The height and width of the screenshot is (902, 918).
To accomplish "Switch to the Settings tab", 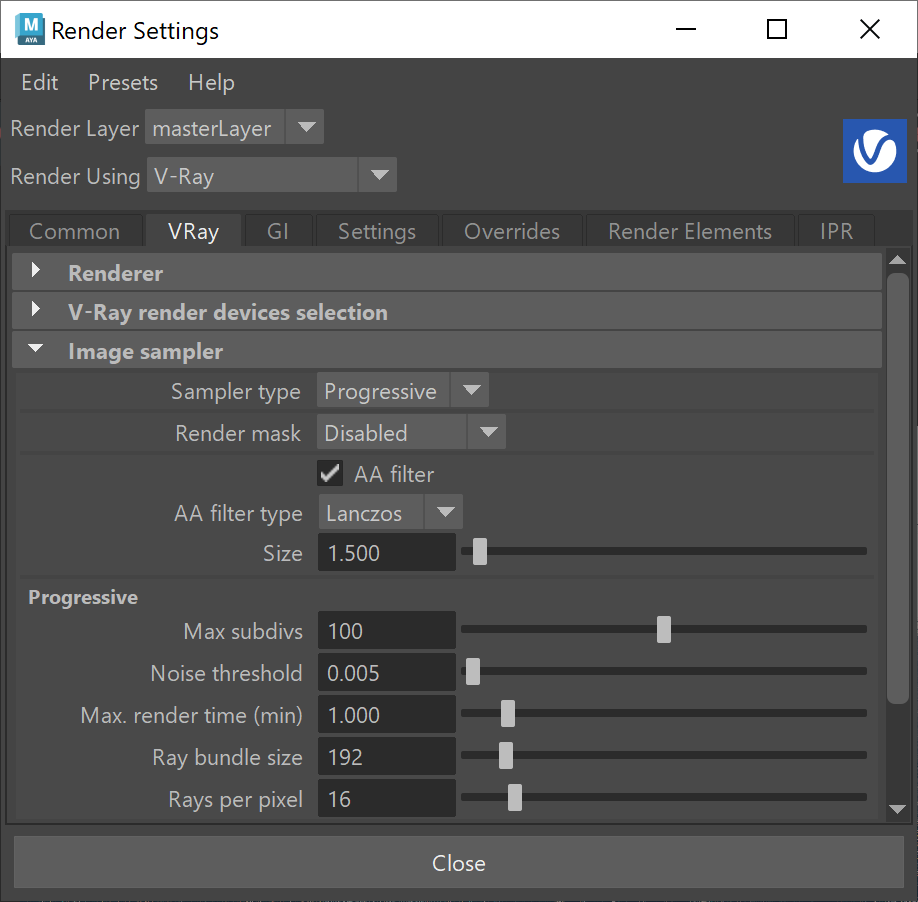I will [377, 231].
